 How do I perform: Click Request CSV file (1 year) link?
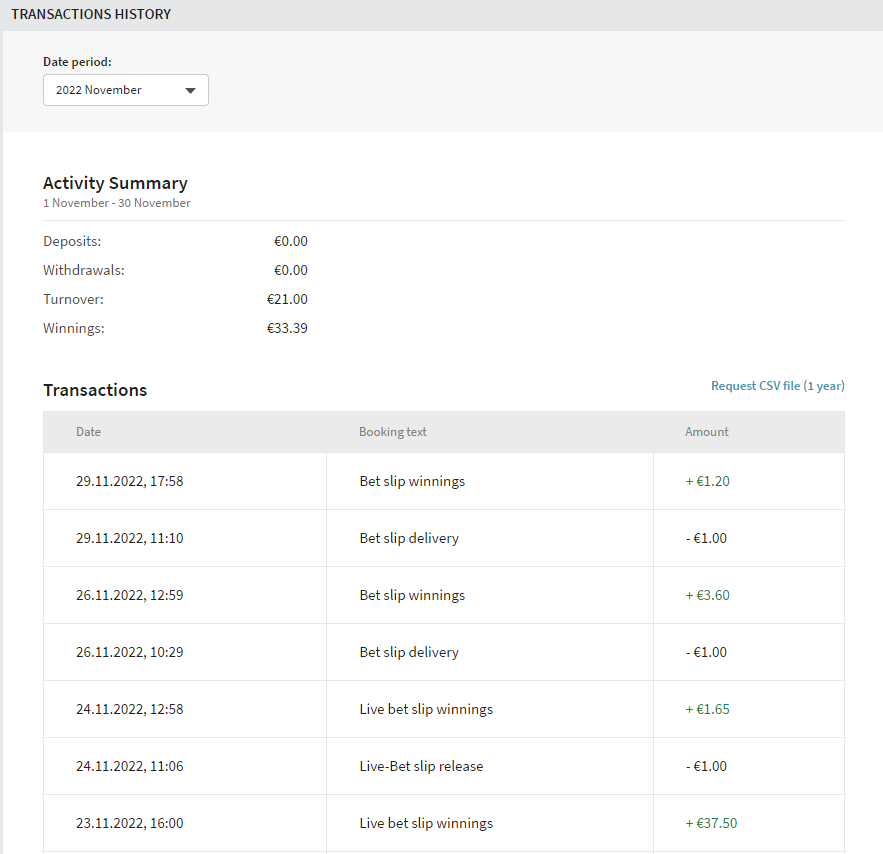tap(778, 386)
